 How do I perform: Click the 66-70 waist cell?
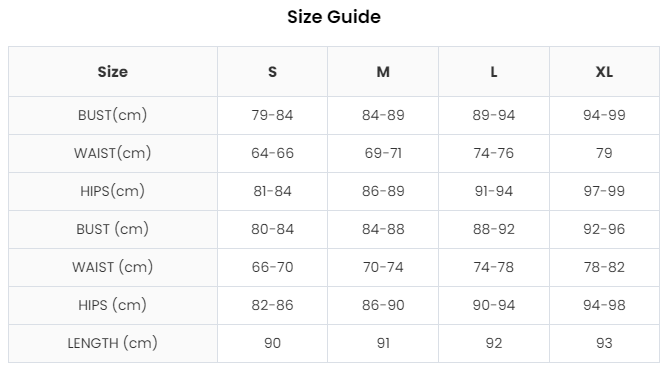point(272,267)
